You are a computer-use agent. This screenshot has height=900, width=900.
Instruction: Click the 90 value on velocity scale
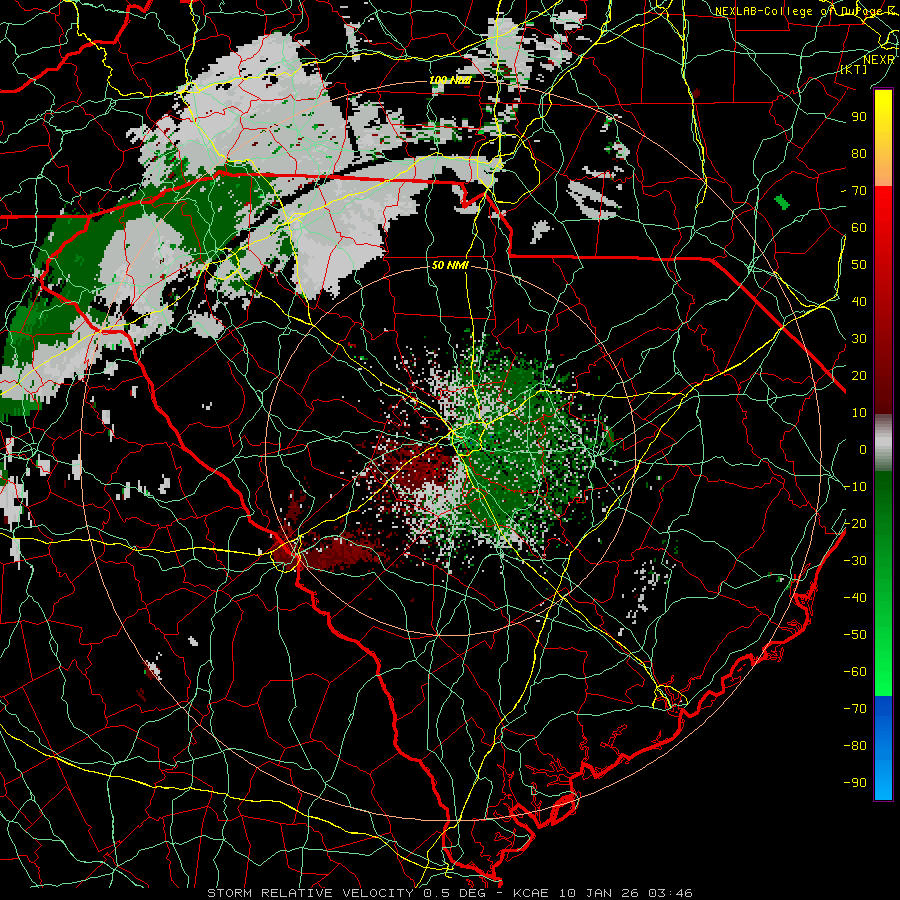tap(859, 117)
